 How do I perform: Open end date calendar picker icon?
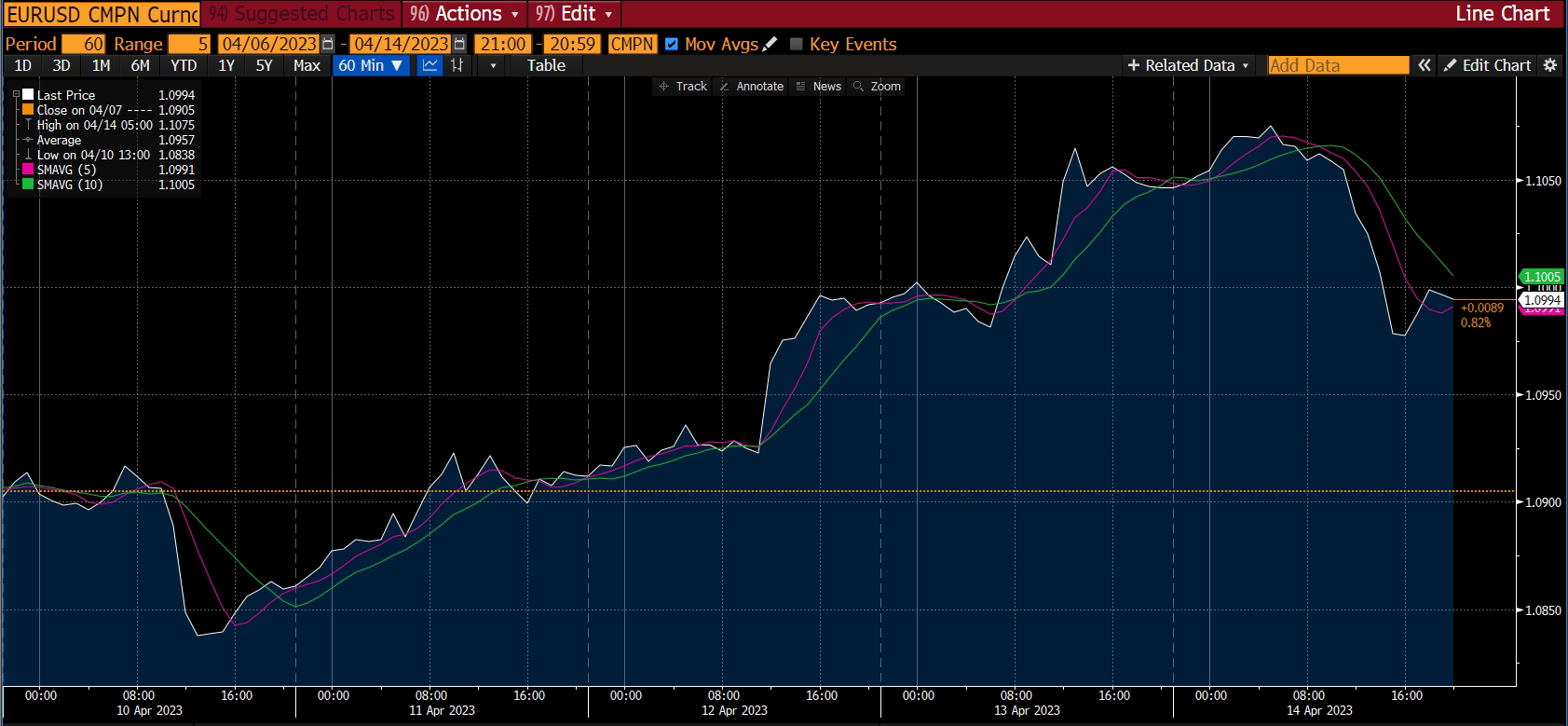[x=459, y=44]
